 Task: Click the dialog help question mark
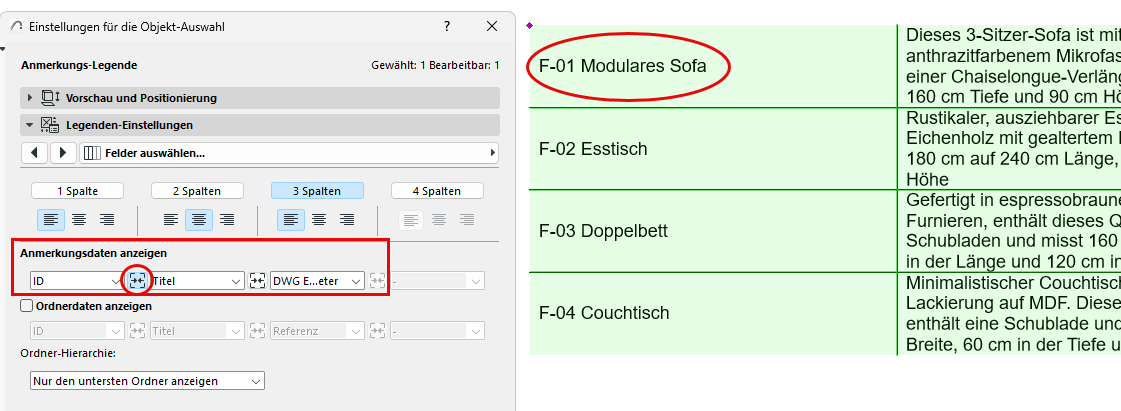(x=447, y=27)
